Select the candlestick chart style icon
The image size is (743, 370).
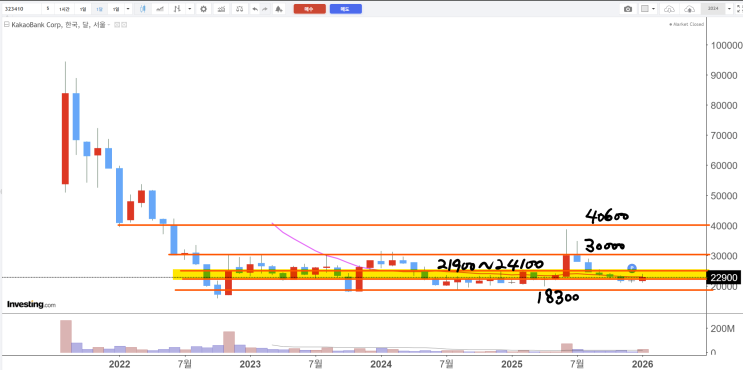(143, 9)
